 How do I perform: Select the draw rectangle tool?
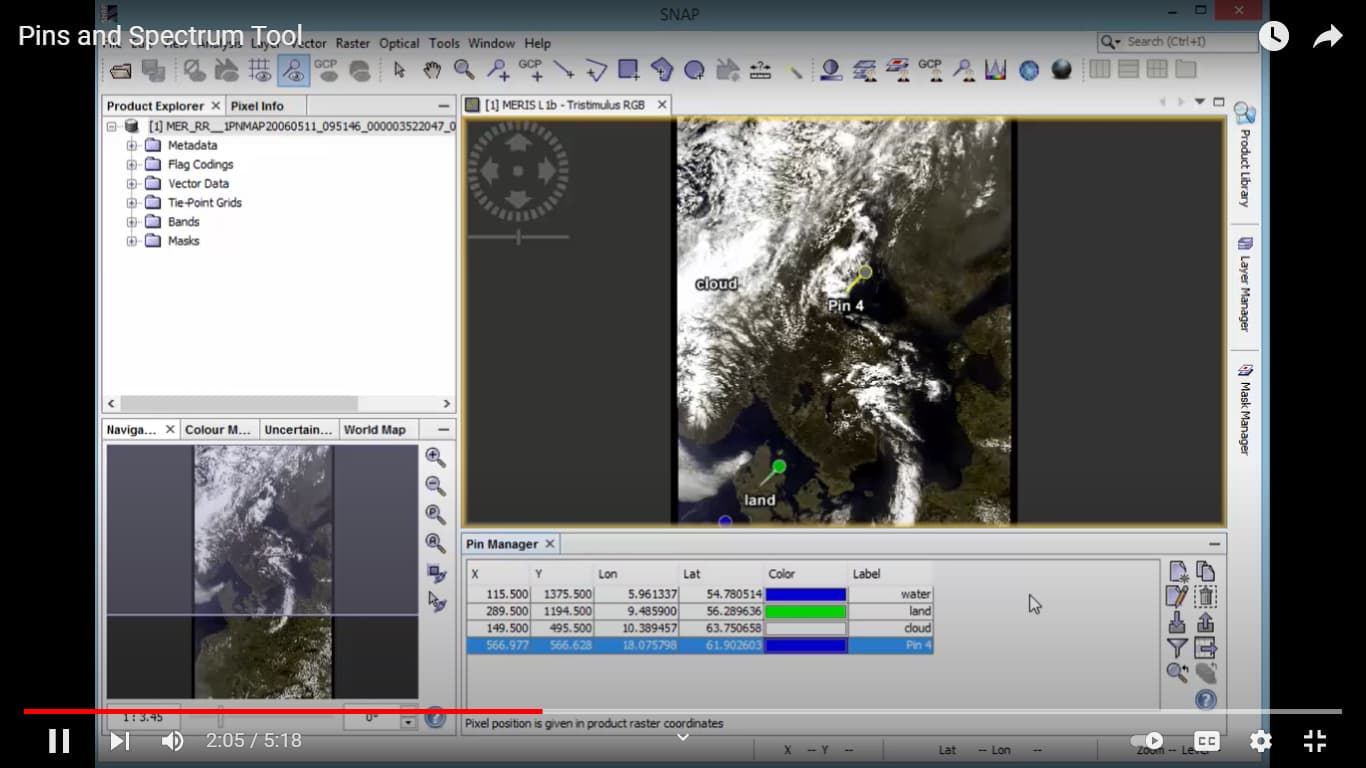point(629,69)
